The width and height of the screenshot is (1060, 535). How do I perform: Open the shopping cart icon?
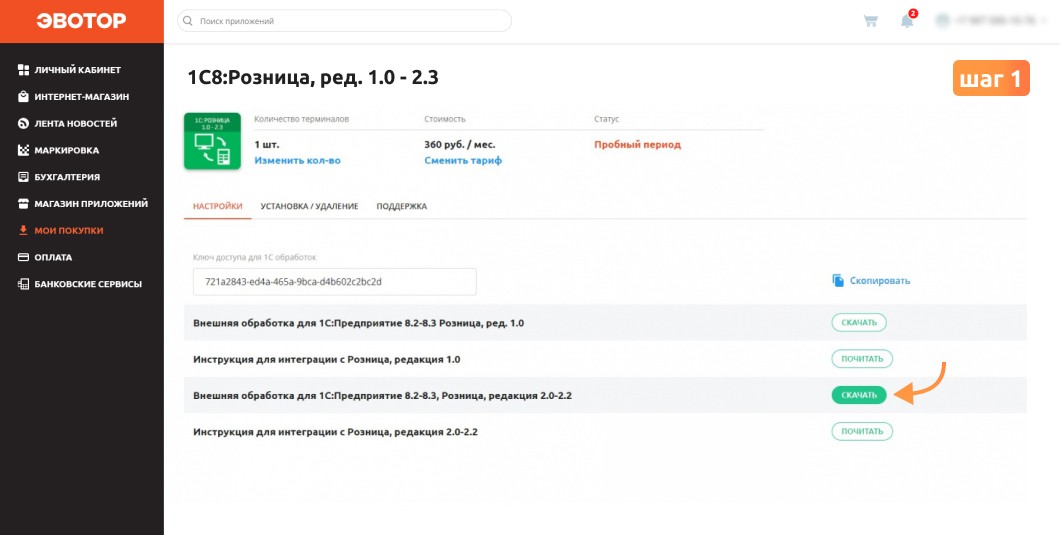(x=871, y=21)
